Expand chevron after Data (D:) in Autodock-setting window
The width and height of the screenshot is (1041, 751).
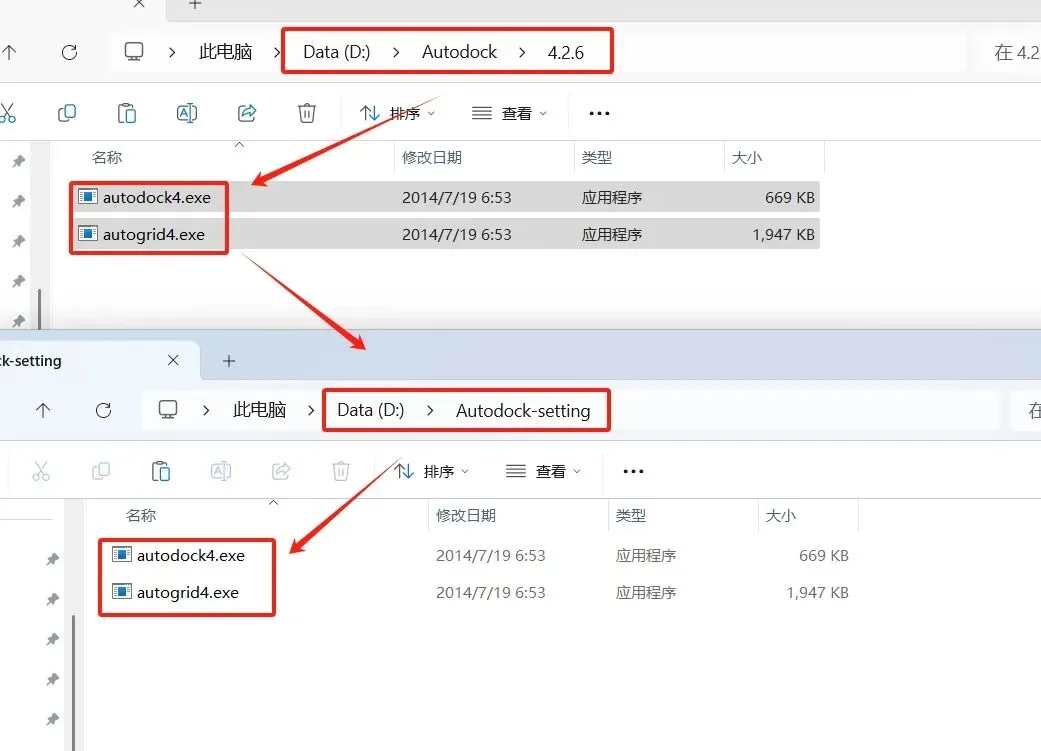point(430,410)
